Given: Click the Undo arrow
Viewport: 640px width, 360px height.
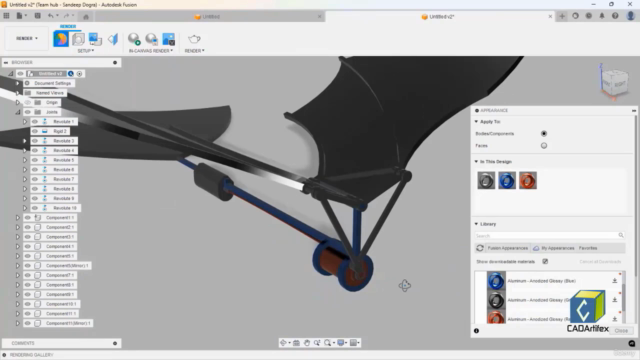Looking at the screenshot, I should [x=51, y=16].
